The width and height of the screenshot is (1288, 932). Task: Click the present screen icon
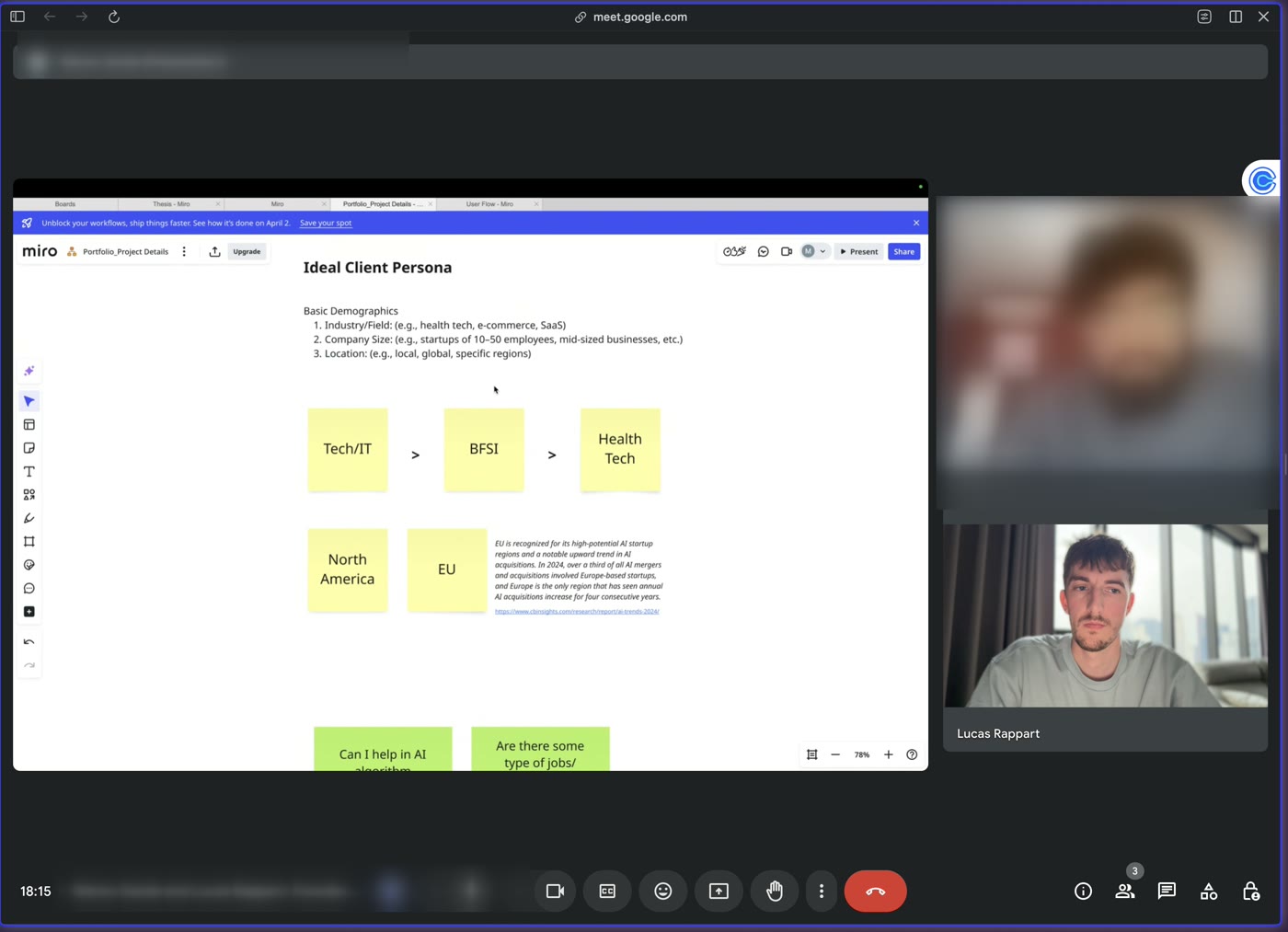[719, 891]
